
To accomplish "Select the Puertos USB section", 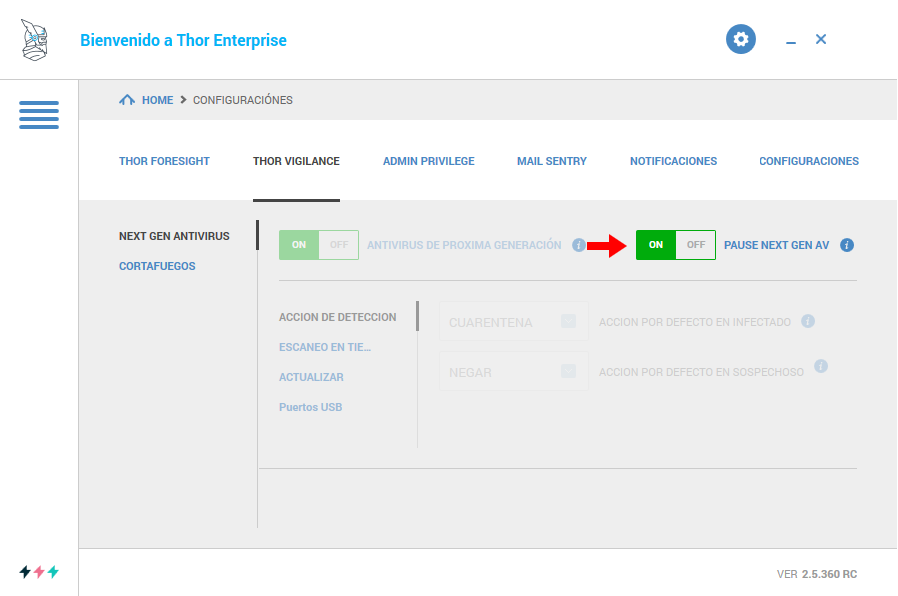I will point(310,407).
